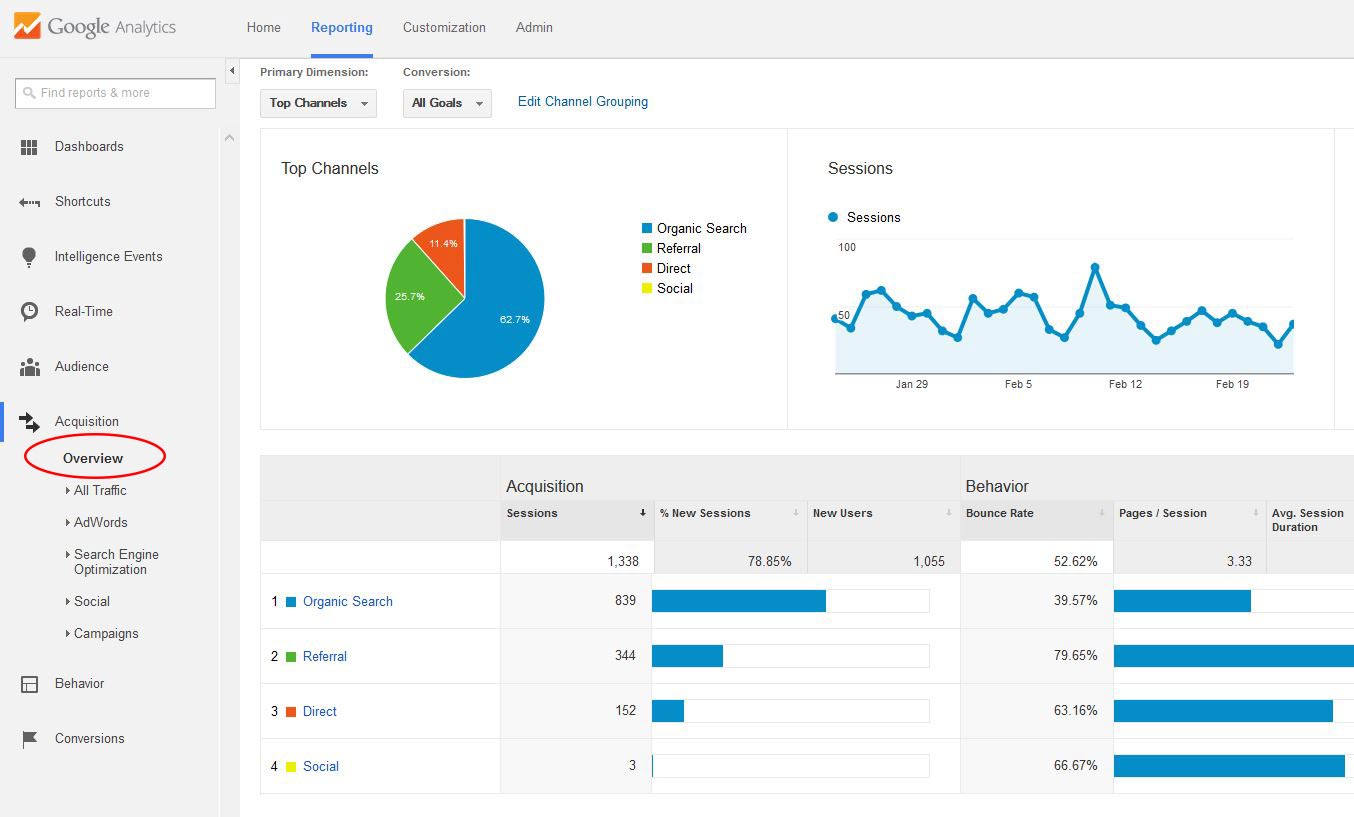
Task: Collapse the sidebar with the left arrow
Action: pyautogui.click(x=232, y=71)
